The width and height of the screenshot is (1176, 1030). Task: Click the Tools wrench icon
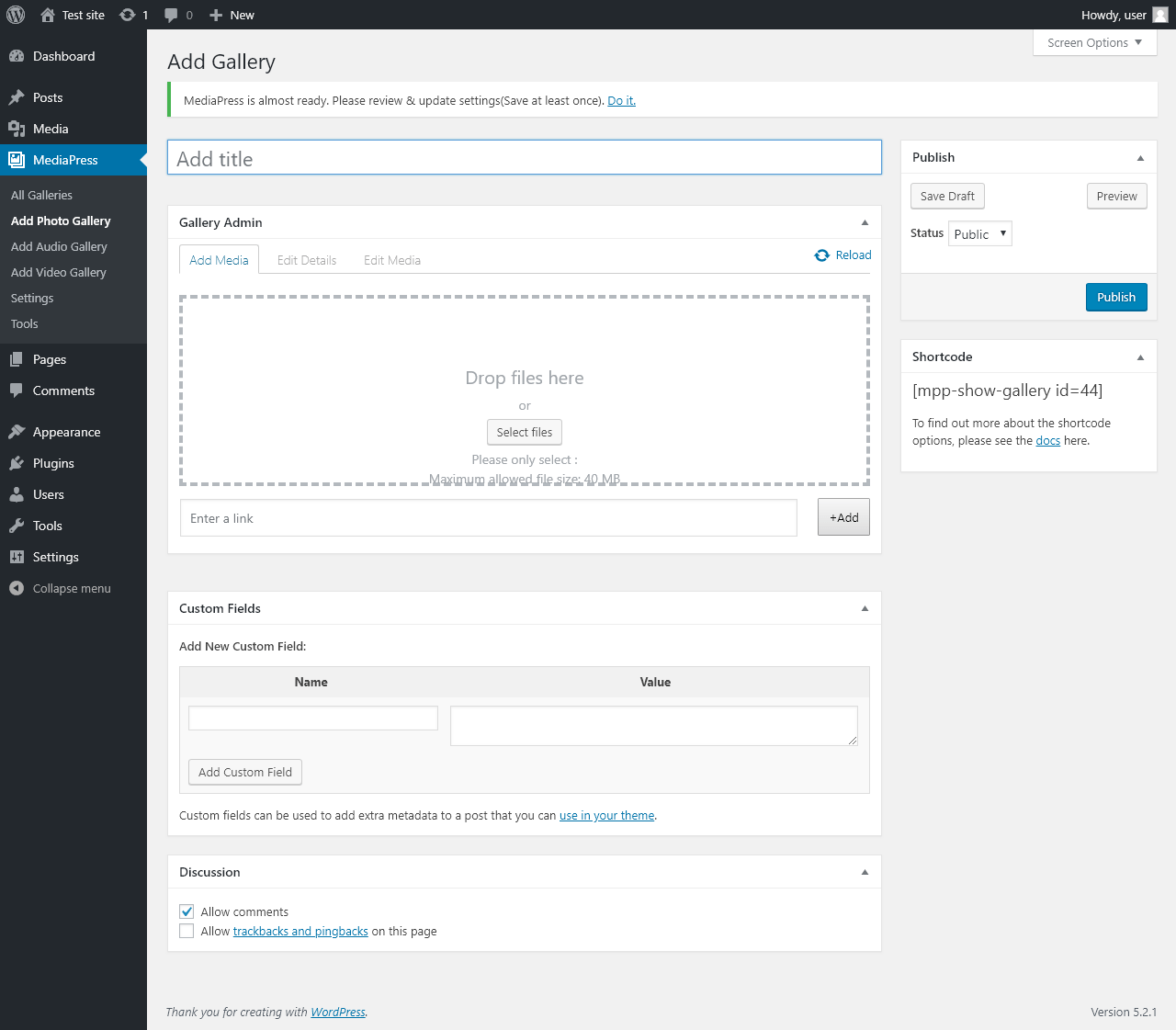17,526
